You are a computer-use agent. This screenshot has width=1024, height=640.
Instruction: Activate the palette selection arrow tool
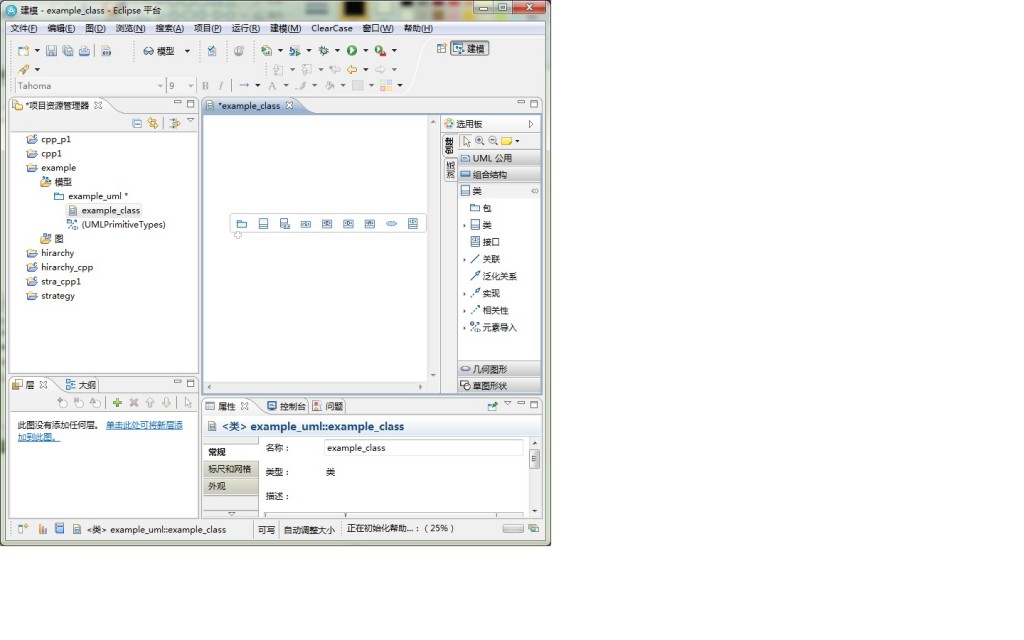tap(466, 141)
